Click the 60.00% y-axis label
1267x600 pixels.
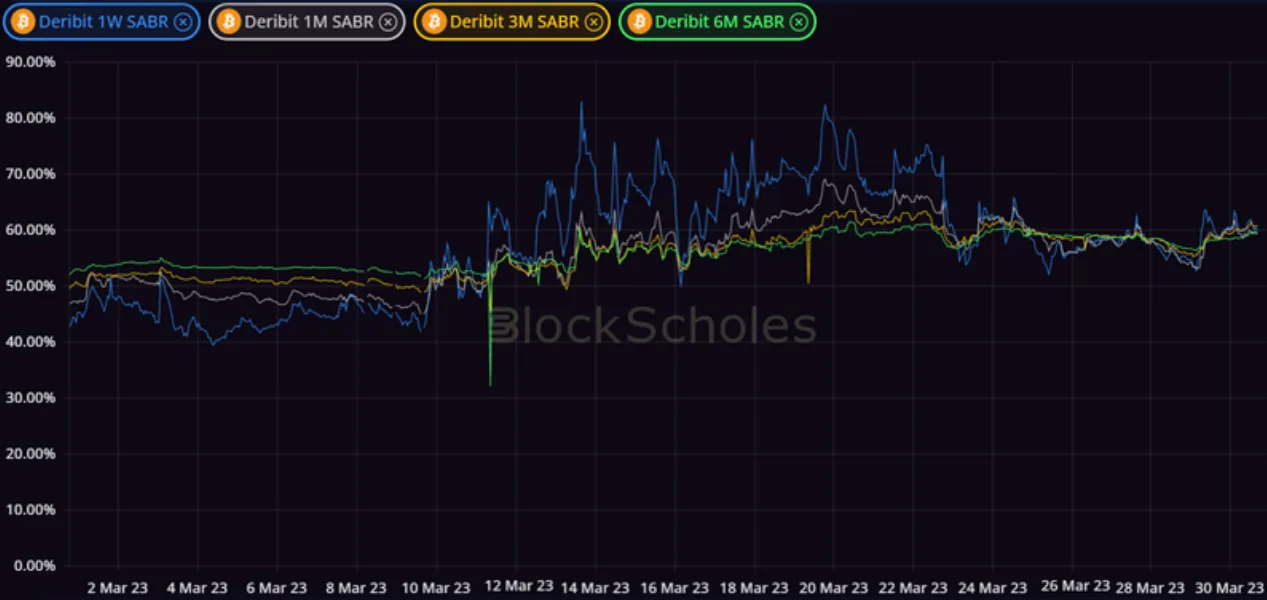click(29, 229)
